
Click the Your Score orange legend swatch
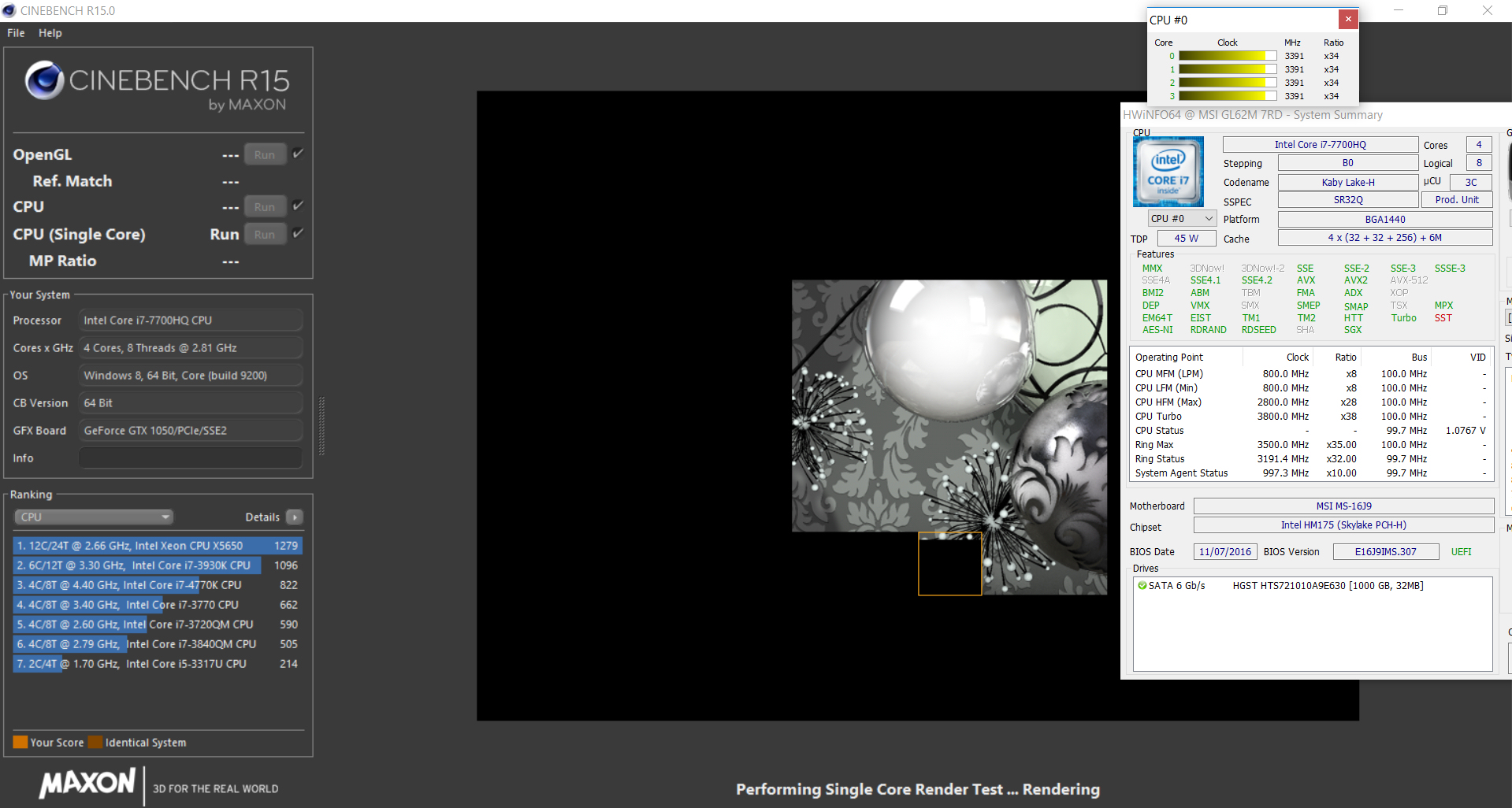pos(20,742)
